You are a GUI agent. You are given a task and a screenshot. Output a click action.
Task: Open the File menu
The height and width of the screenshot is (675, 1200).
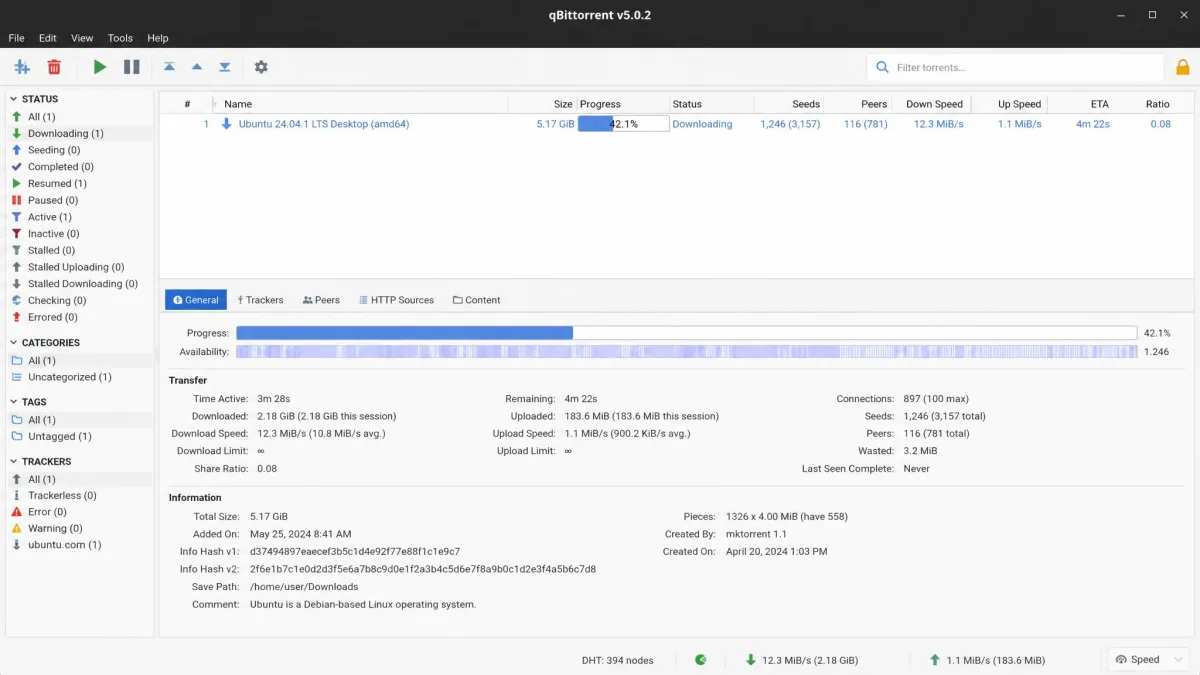[x=16, y=38]
